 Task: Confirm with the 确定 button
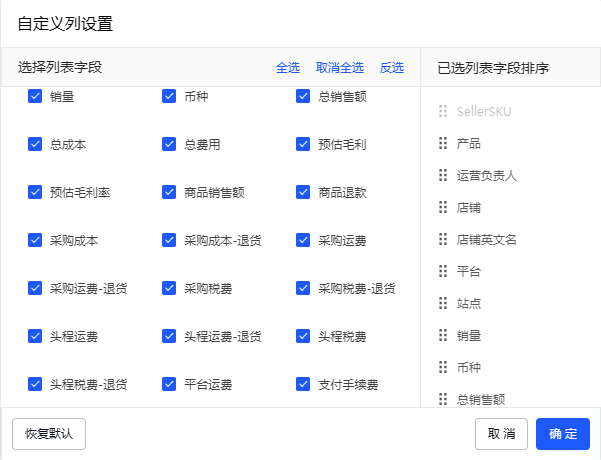(563, 434)
